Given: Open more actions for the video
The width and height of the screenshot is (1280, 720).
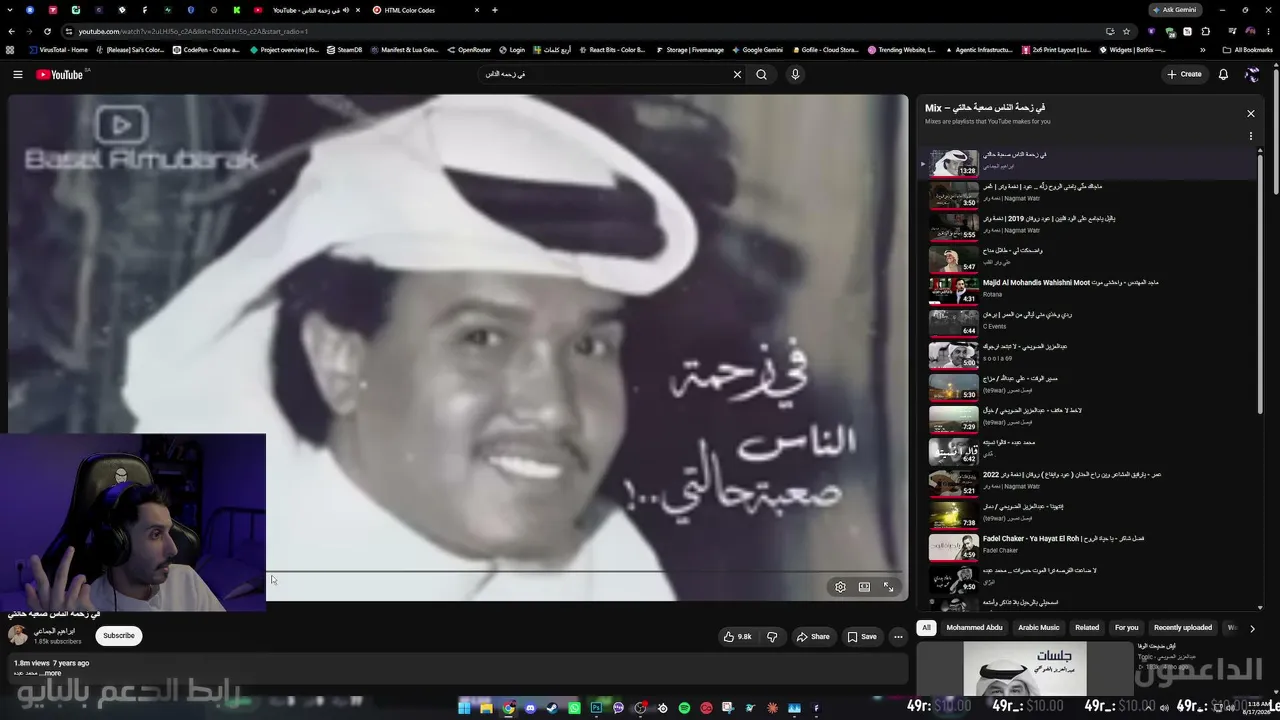Looking at the screenshot, I should click(898, 636).
